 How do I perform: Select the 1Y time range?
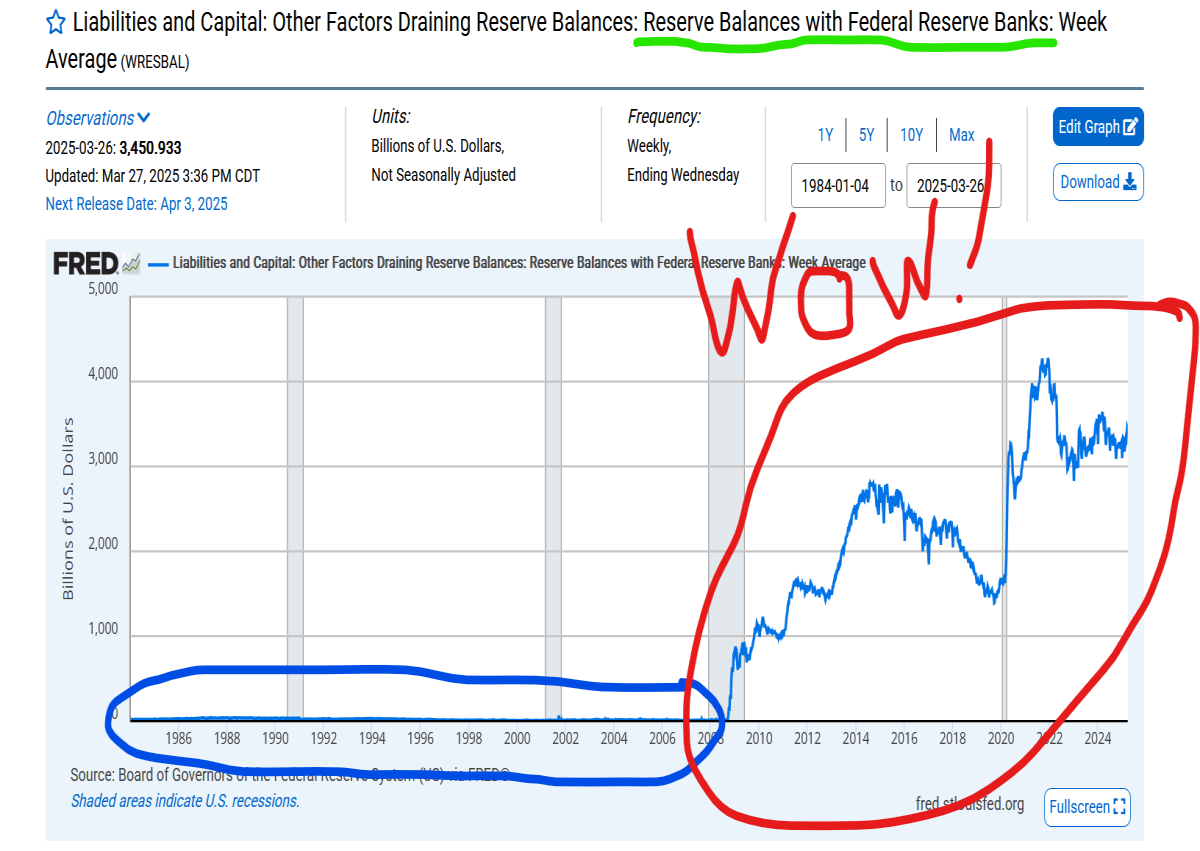point(825,135)
